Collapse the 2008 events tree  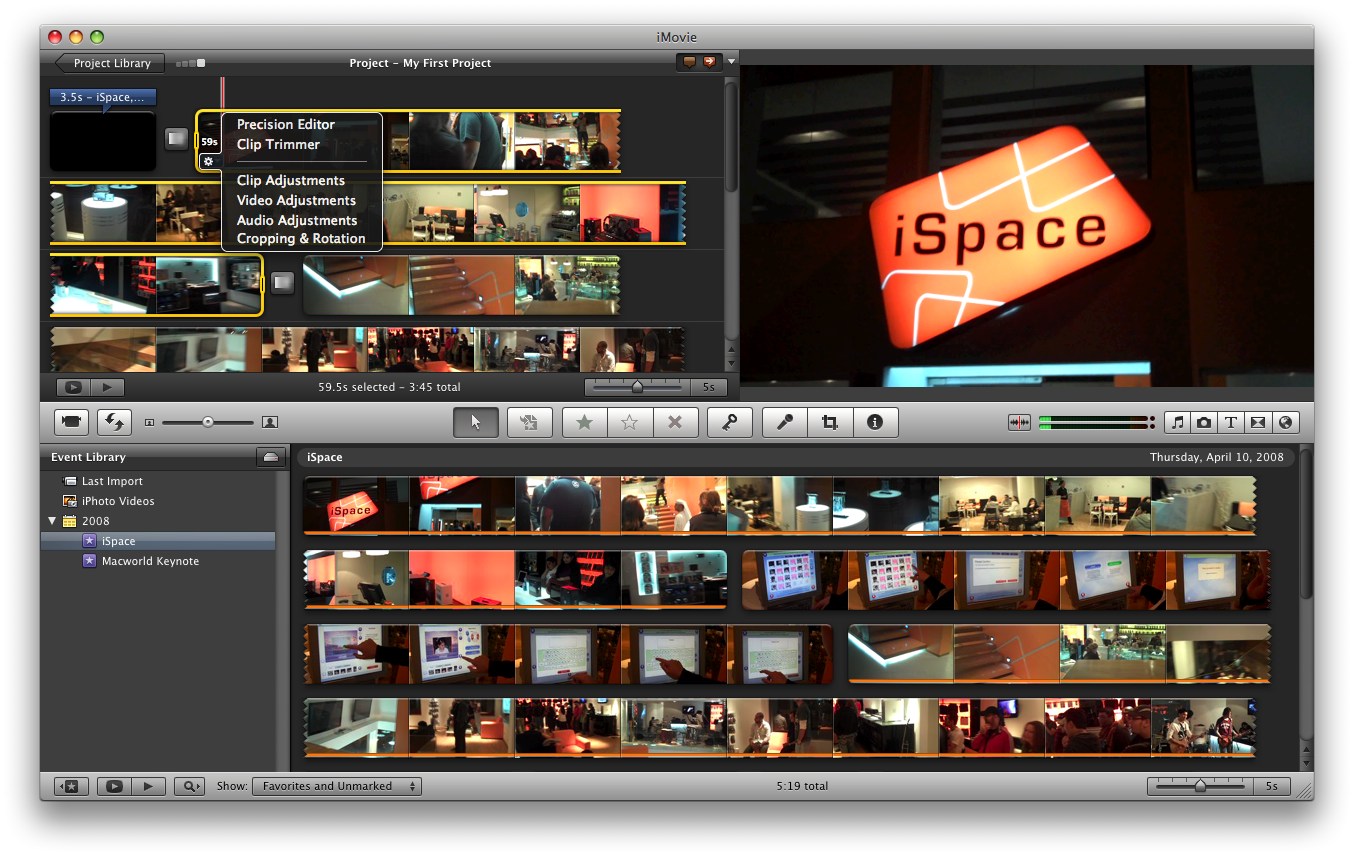(x=52, y=521)
